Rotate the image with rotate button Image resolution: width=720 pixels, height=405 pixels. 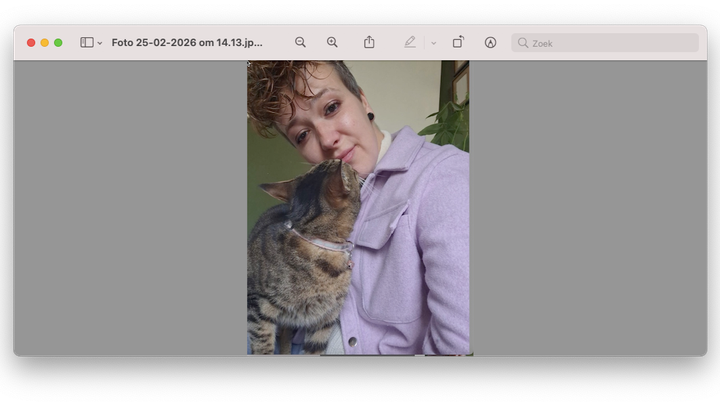(458, 42)
